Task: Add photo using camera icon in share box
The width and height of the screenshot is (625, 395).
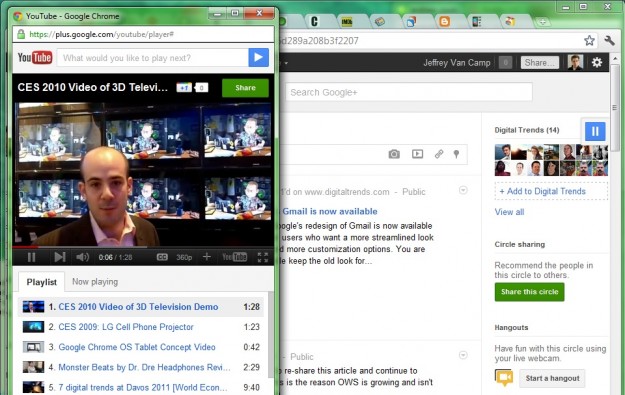Action: (394, 154)
